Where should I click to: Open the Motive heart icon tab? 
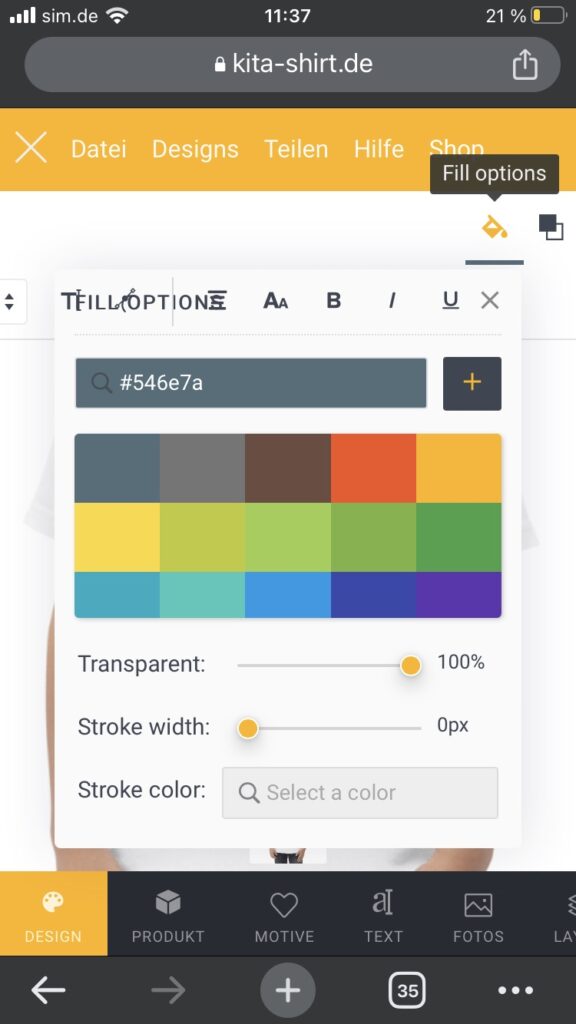284,914
